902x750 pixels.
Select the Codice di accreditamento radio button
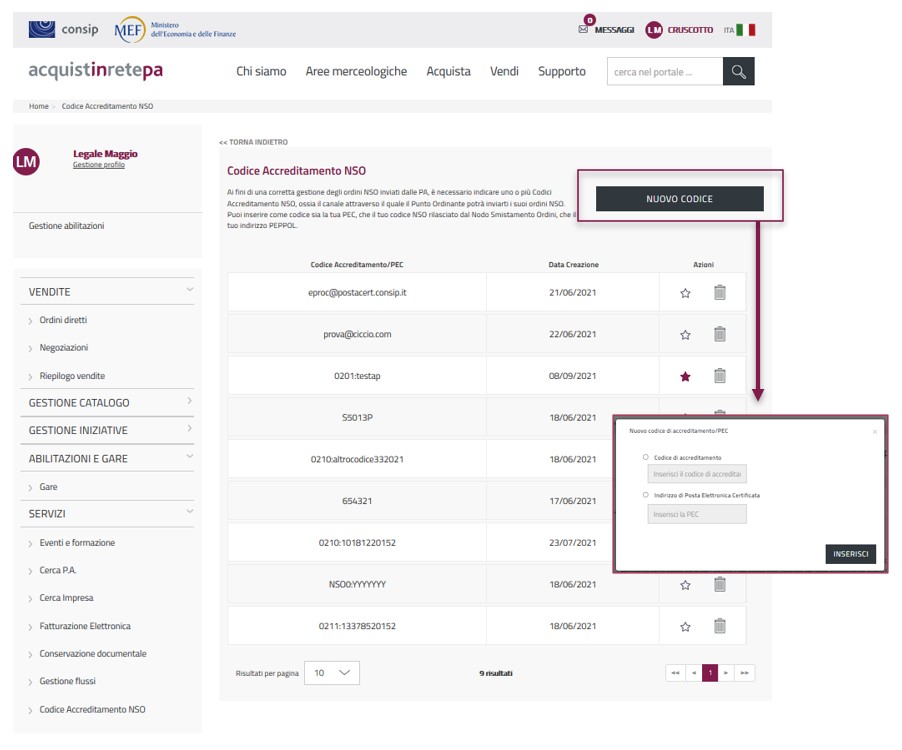pyautogui.click(x=646, y=457)
